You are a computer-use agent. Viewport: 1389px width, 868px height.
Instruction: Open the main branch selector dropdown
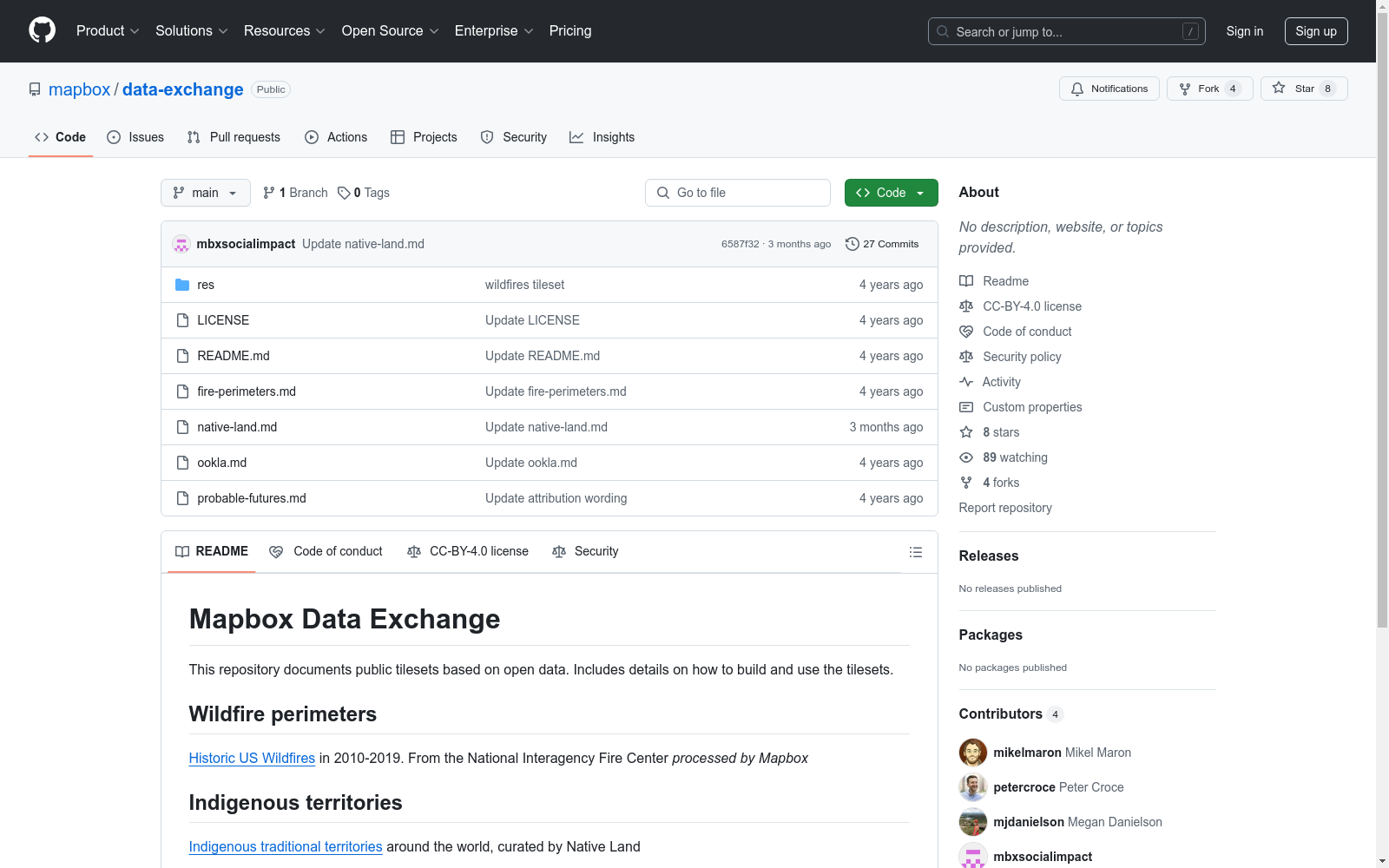click(x=206, y=193)
